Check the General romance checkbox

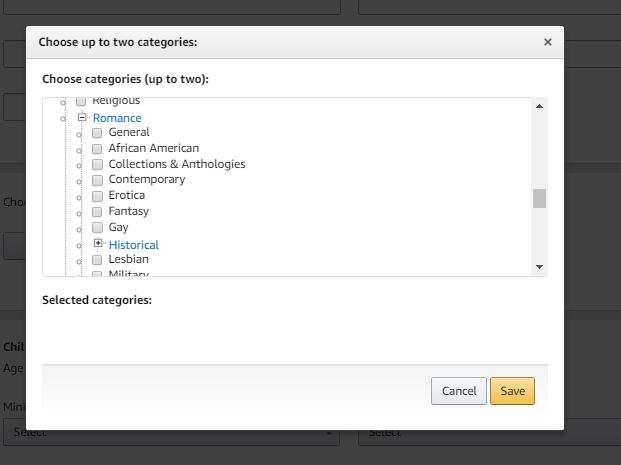coord(98,133)
